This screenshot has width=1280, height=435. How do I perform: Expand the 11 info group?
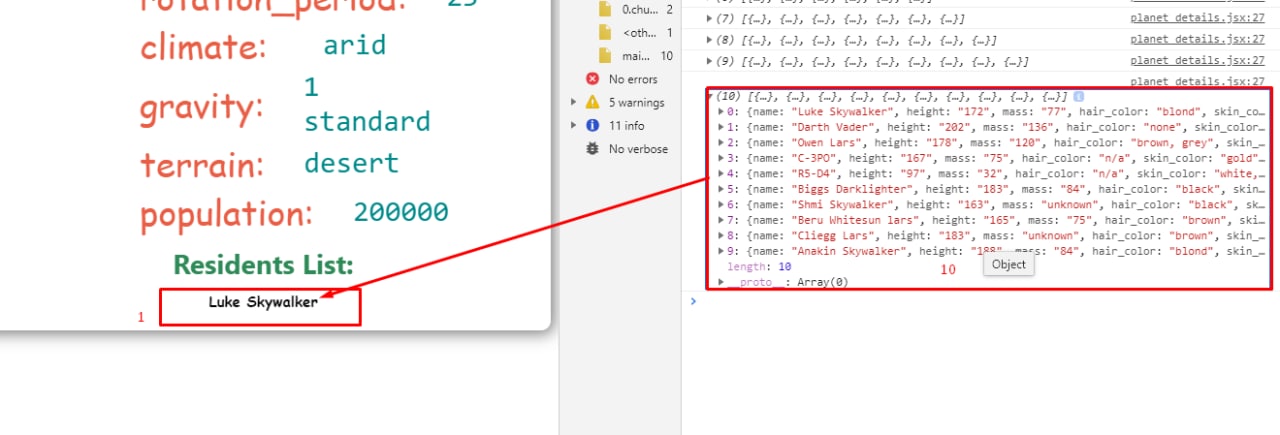pyautogui.click(x=574, y=126)
